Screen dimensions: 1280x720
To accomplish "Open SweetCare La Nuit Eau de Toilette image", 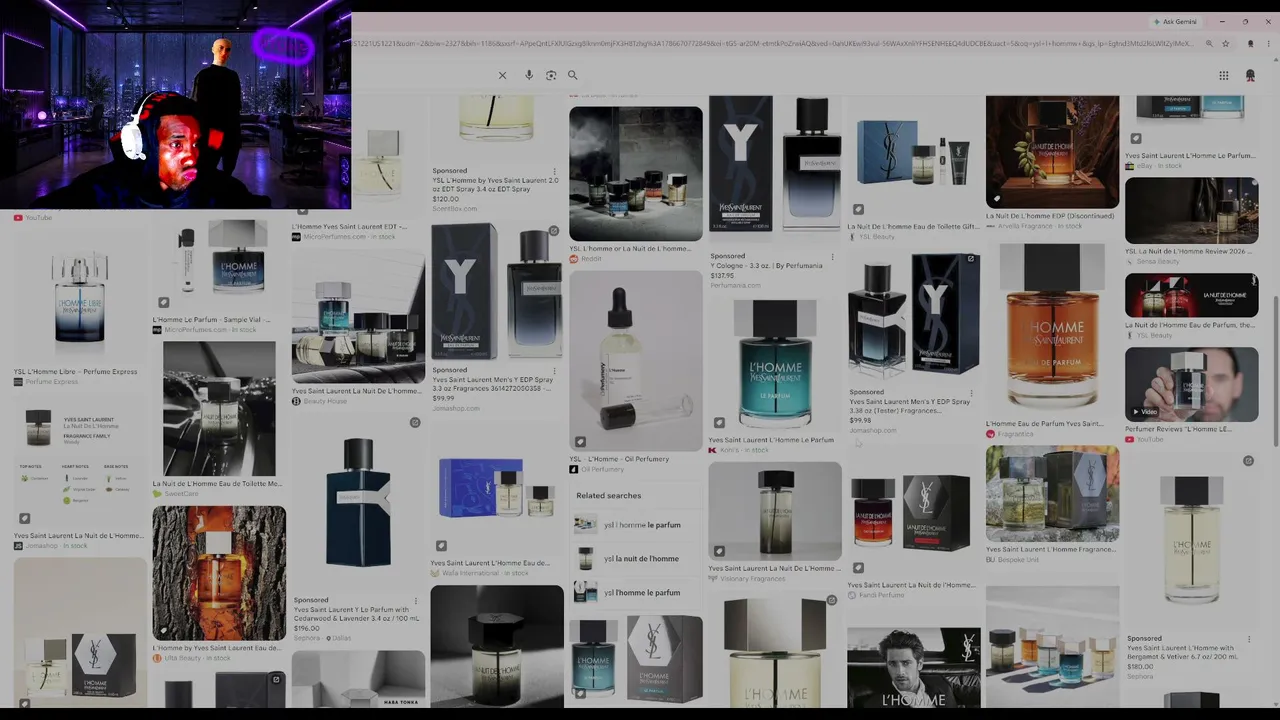I will pos(219,409).
